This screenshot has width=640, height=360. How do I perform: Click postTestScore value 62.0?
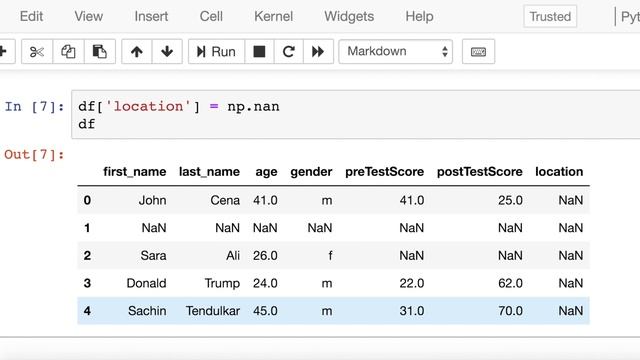pyautogui.click(x=510, y=283)
